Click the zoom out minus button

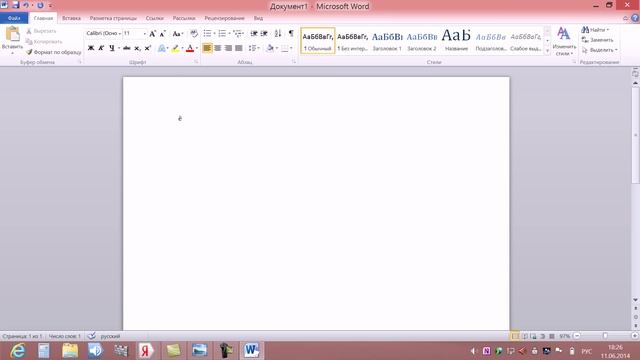click(x=577, y=336)
